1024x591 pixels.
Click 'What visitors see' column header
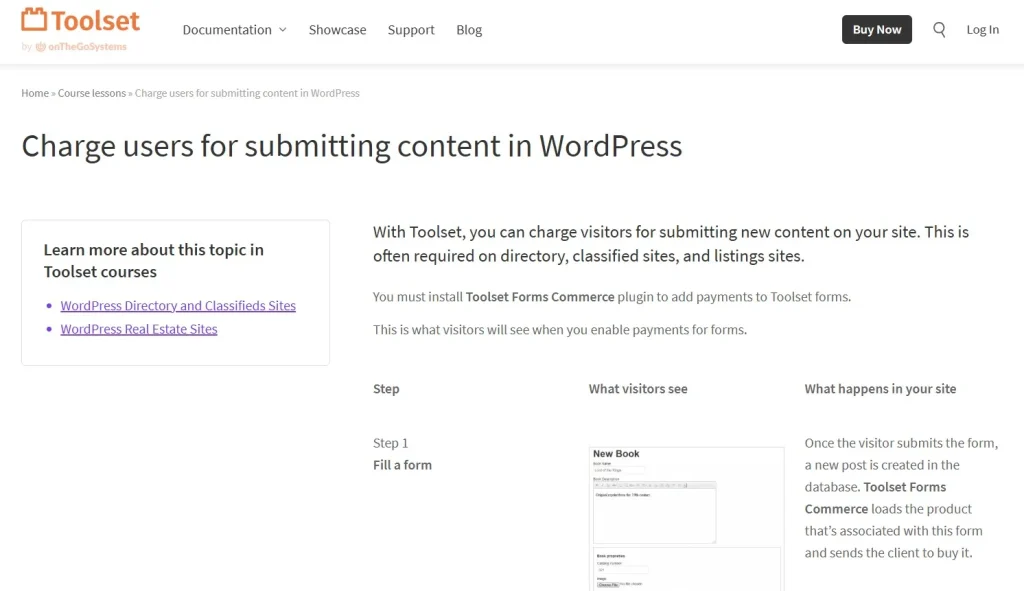point(638,389)
